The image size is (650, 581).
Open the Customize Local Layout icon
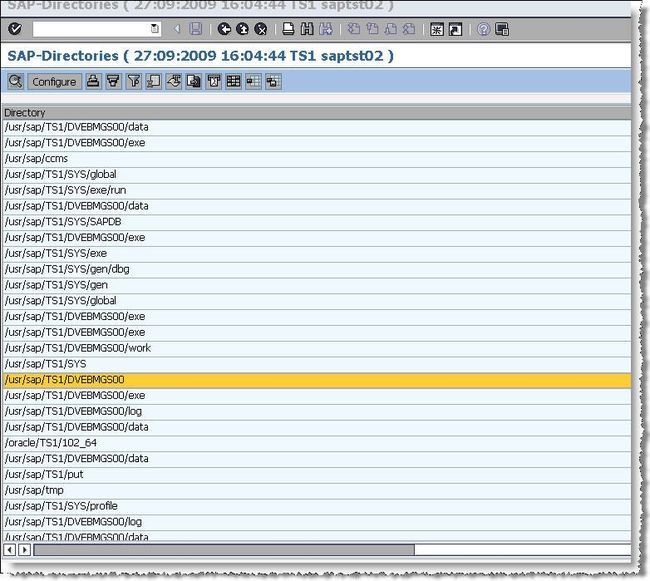click(502, 29)
